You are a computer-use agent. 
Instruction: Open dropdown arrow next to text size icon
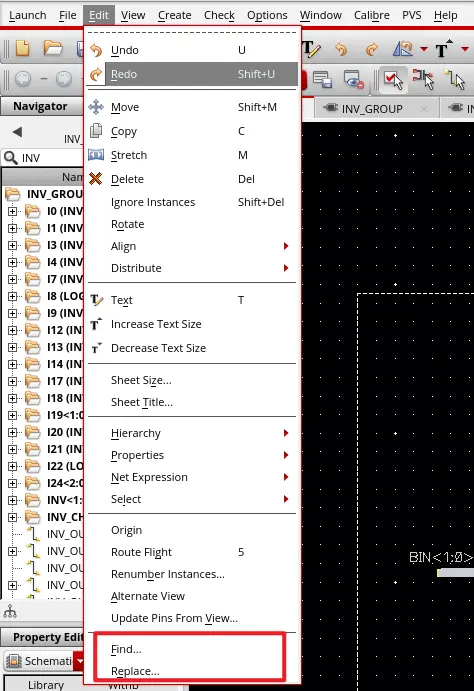tap(465, 49)
